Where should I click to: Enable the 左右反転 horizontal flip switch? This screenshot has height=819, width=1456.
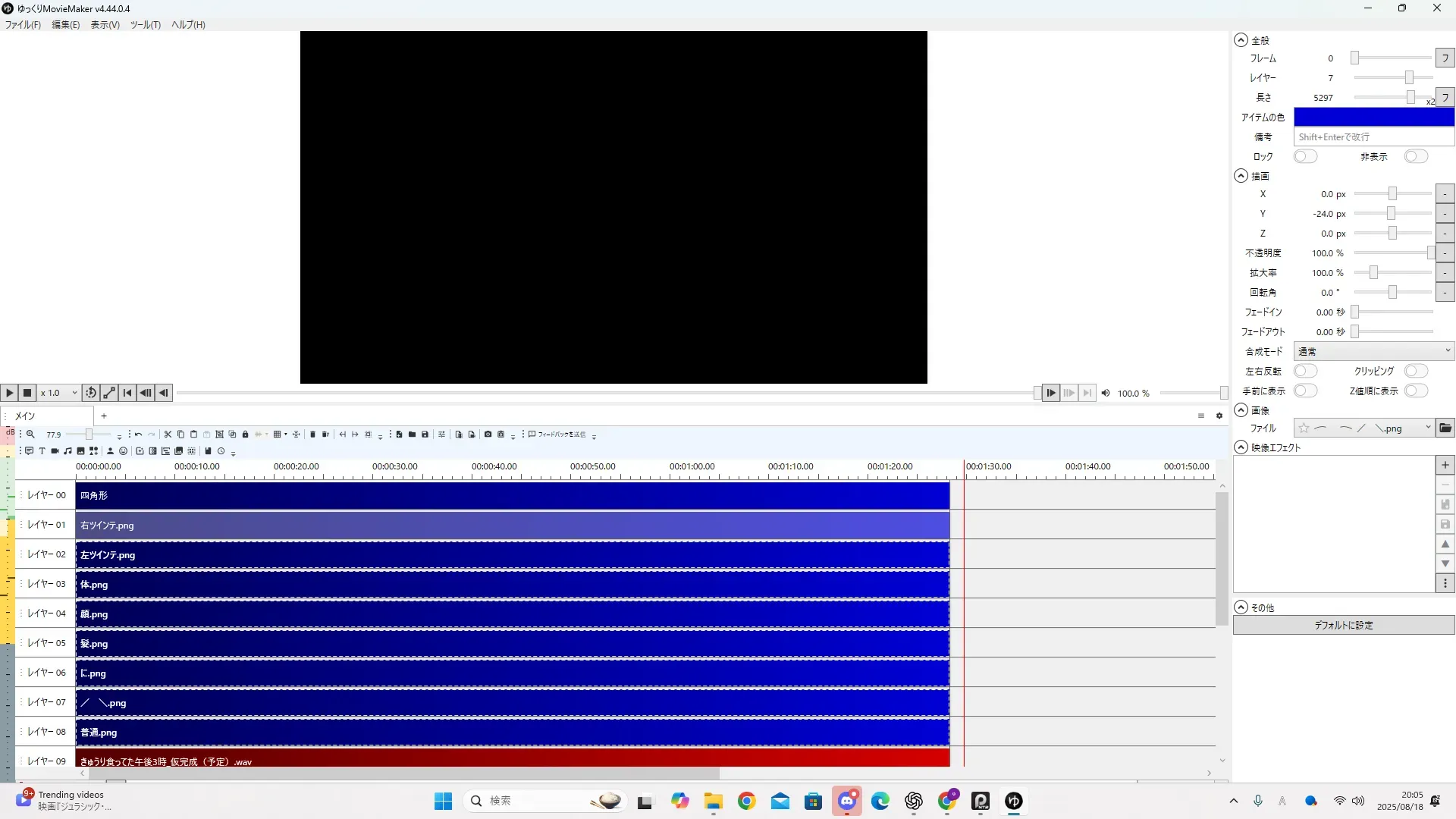tap(1305, 372)
